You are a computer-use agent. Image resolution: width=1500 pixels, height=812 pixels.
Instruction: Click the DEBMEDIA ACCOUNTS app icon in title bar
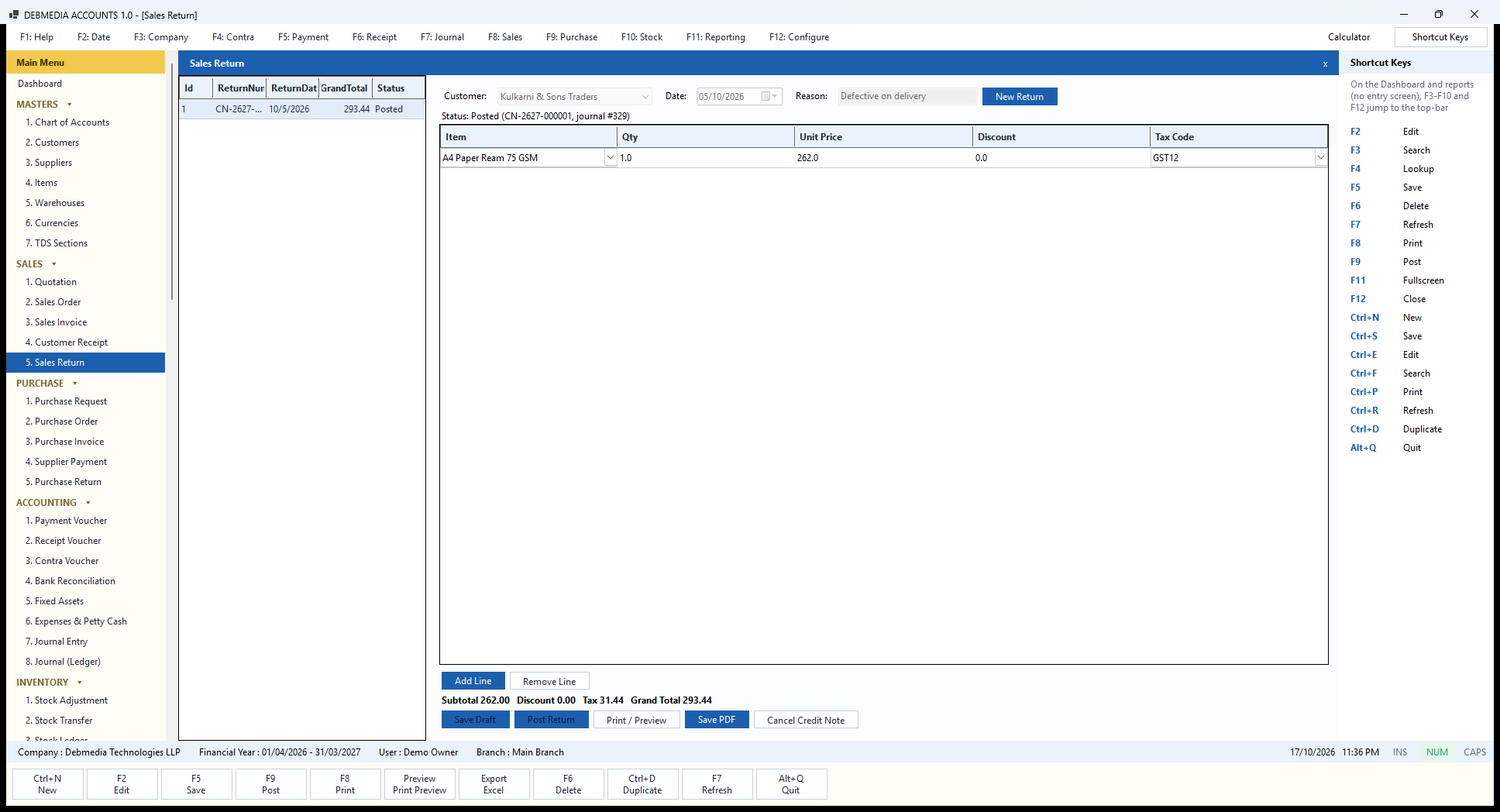[x=14, y=15]
